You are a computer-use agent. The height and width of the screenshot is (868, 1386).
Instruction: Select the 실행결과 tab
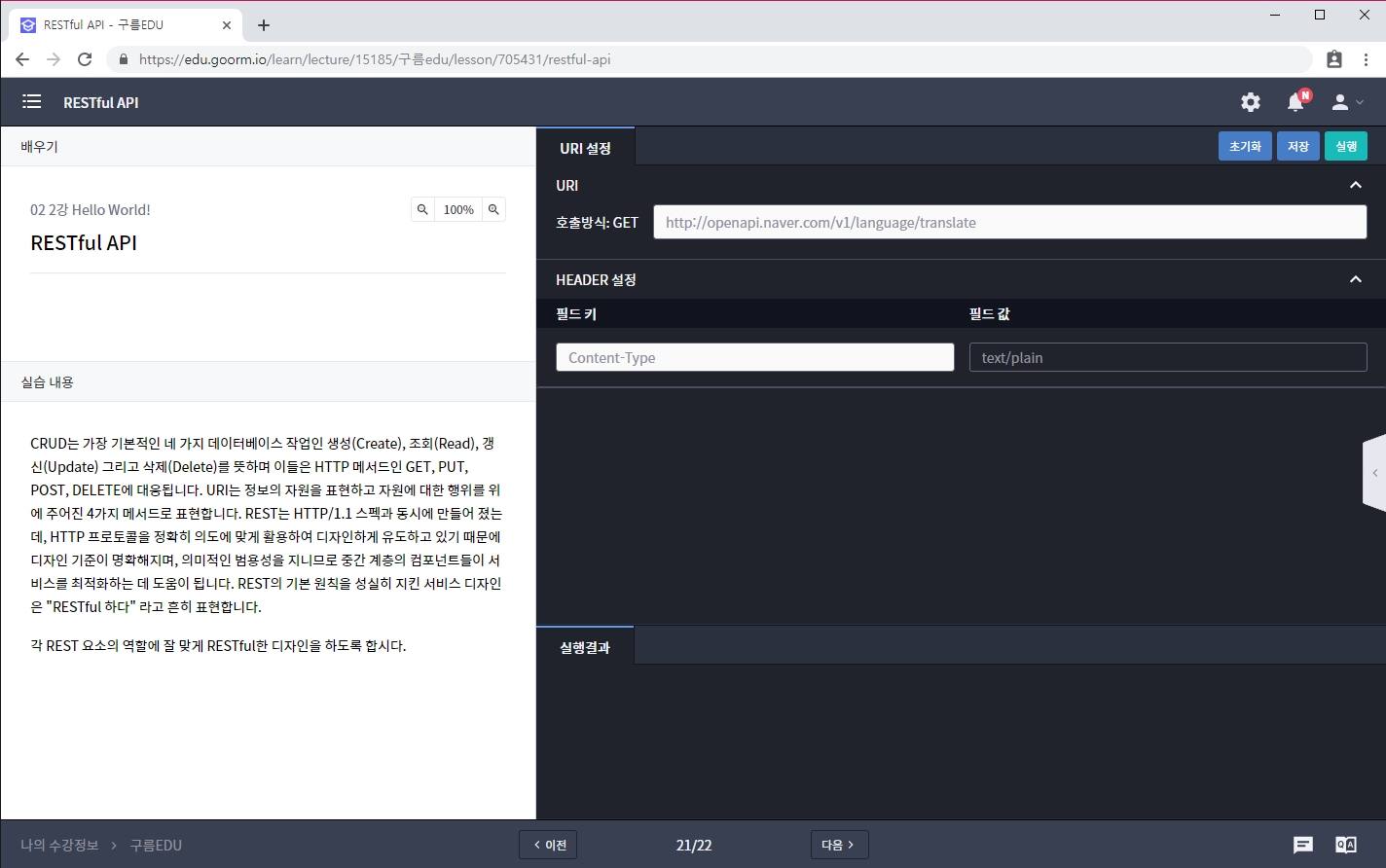coord(585,647)
